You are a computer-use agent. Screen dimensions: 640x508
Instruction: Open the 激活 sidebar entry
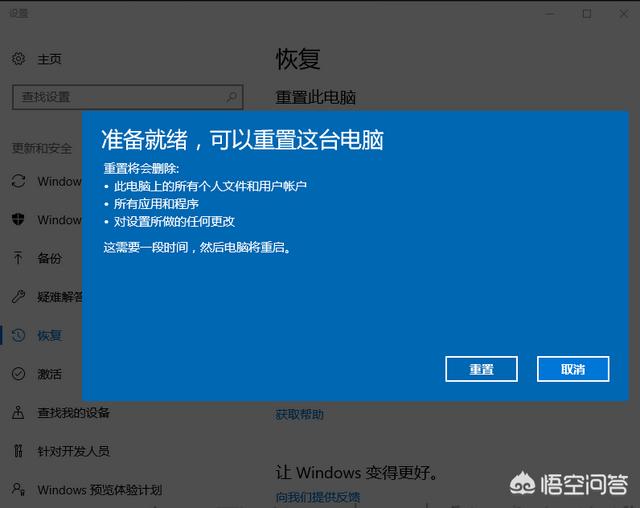pos(49,374)
